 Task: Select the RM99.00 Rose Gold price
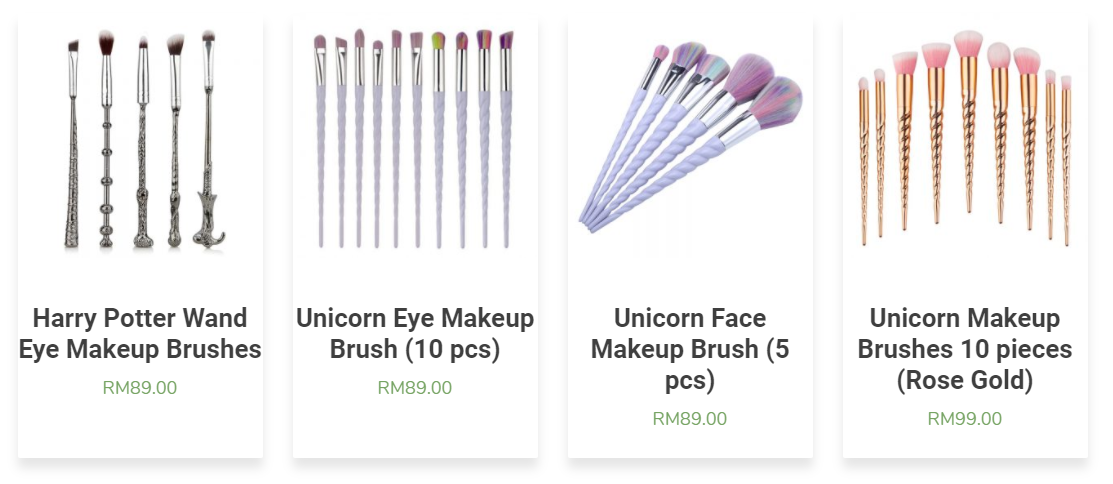pos(965,419)
